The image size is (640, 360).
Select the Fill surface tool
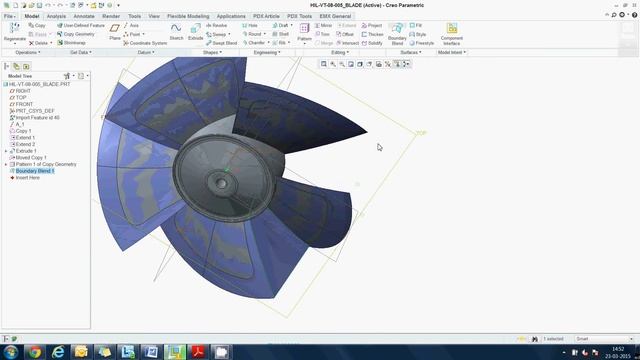(416, 25)
